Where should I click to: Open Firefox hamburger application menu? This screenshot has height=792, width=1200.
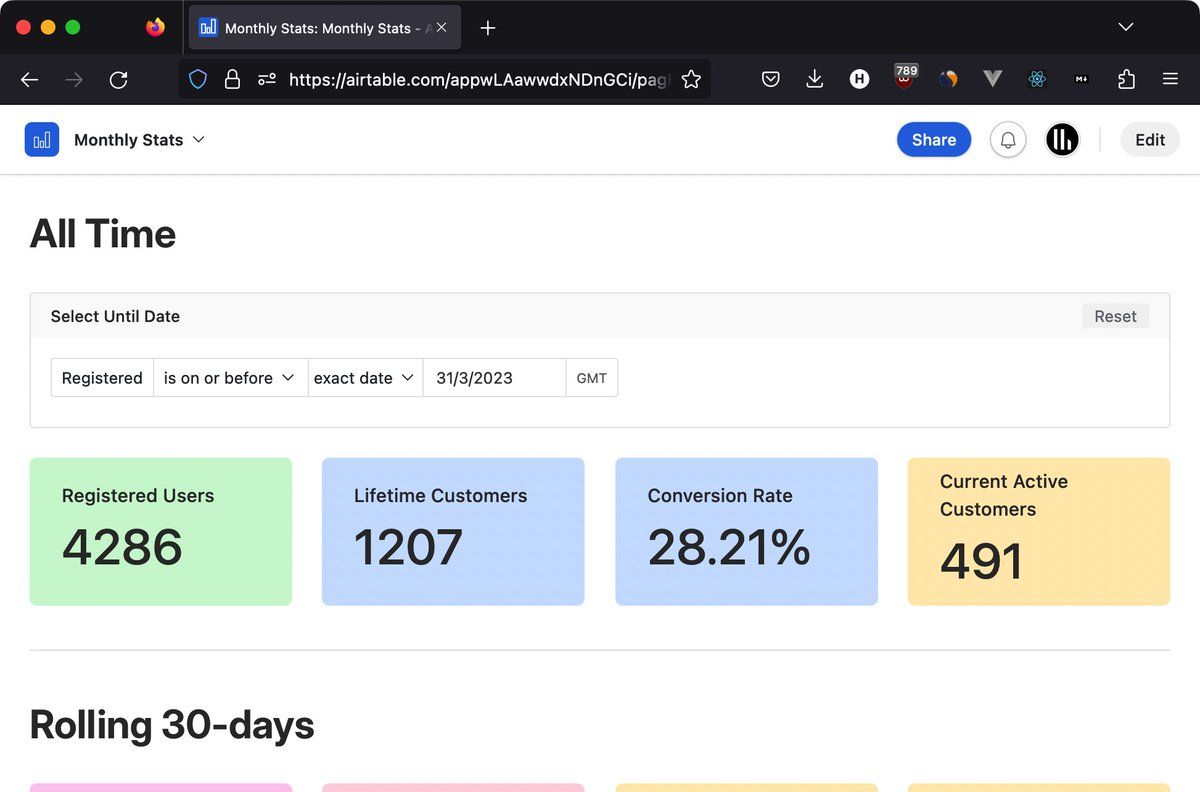pyautogui.click(x=1170, y=80)
